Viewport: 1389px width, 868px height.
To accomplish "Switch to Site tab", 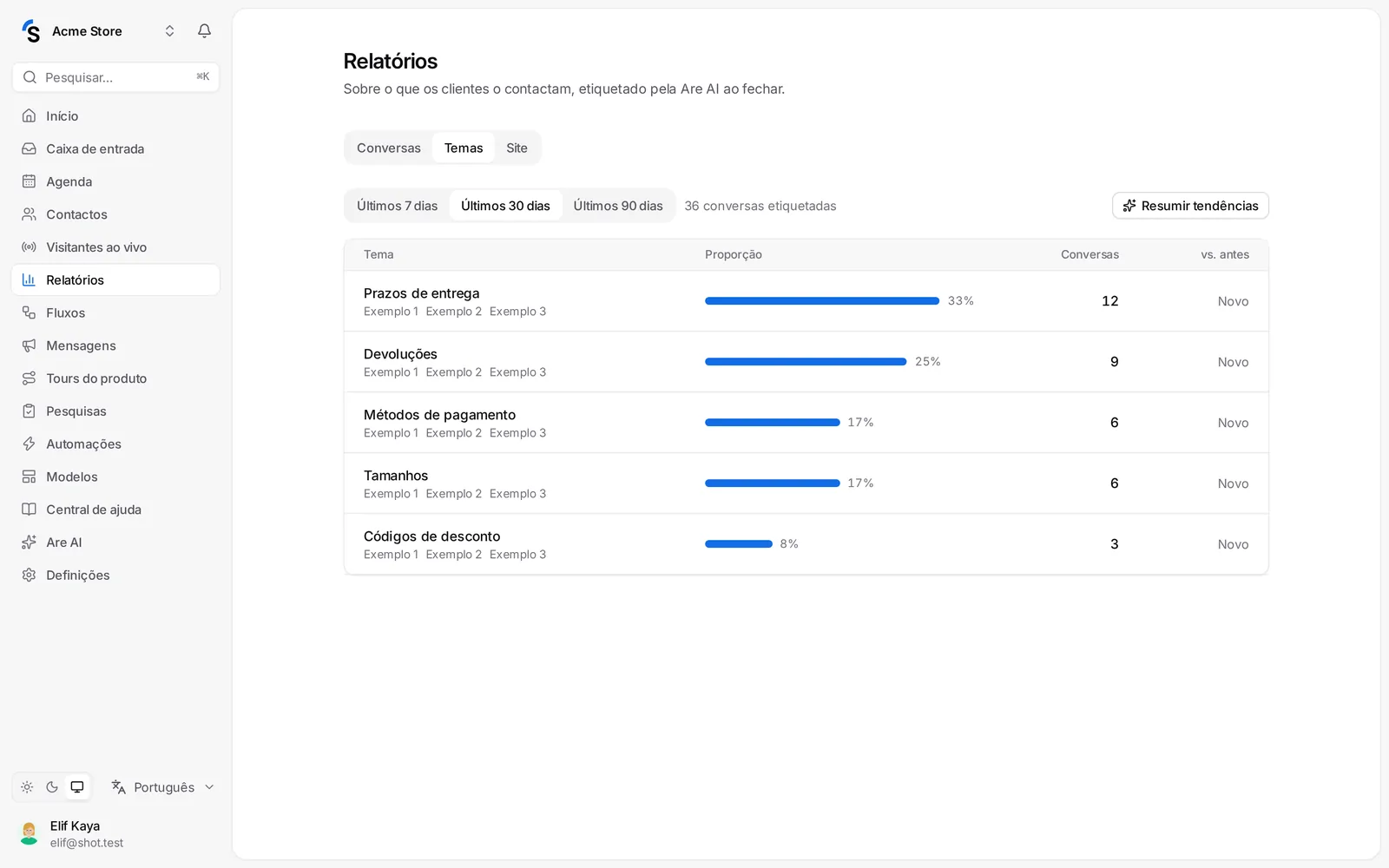I will click(x=517, y=148).
